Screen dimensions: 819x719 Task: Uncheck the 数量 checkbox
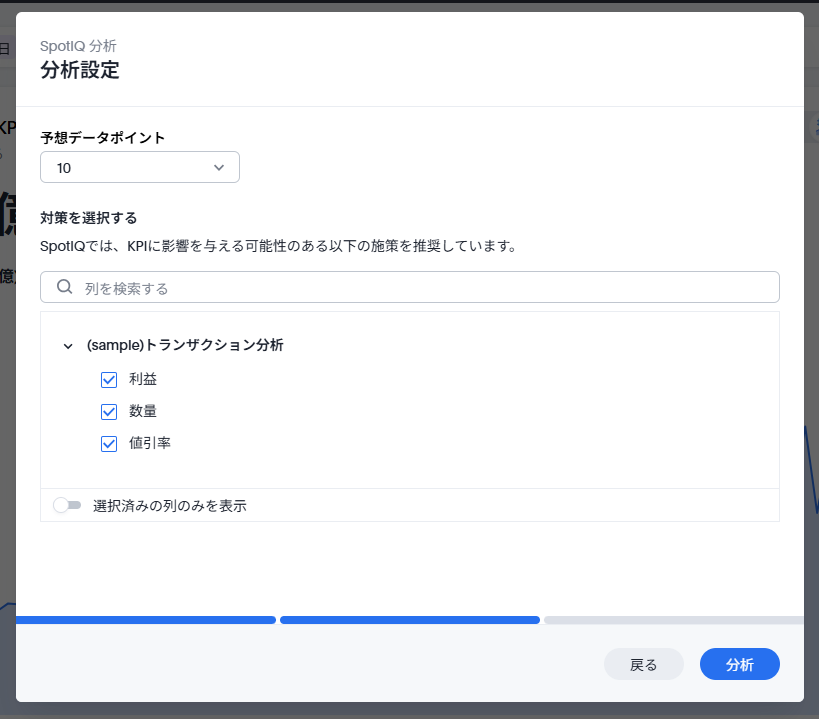point(110,412)
